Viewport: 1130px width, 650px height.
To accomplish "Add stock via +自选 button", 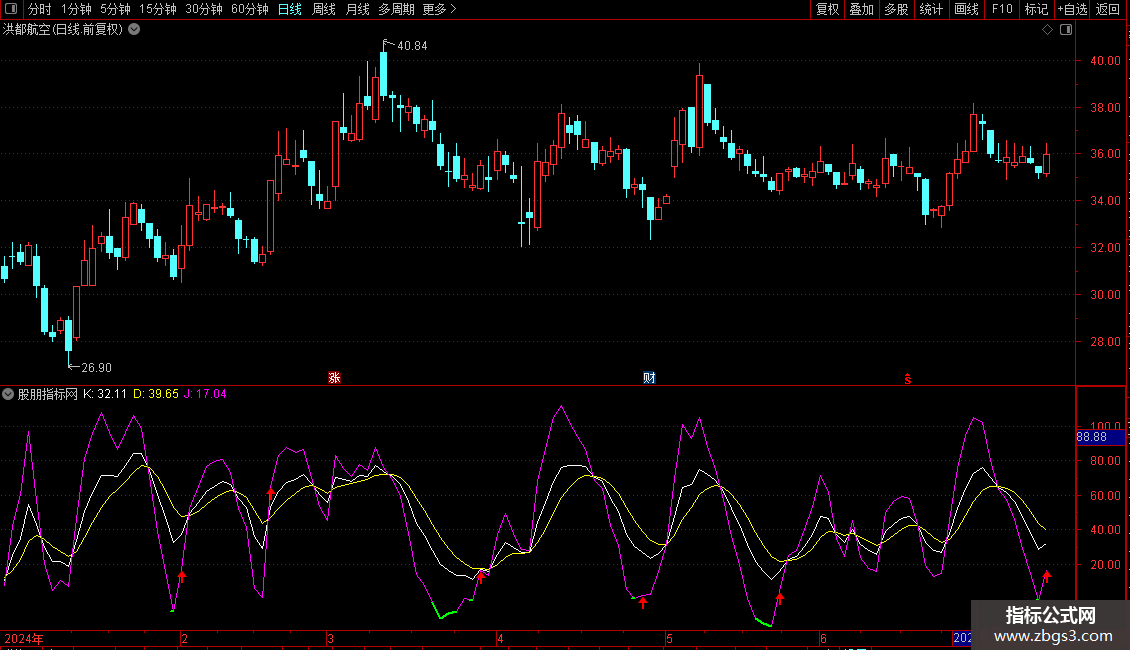I will [x=1071, y=9].
